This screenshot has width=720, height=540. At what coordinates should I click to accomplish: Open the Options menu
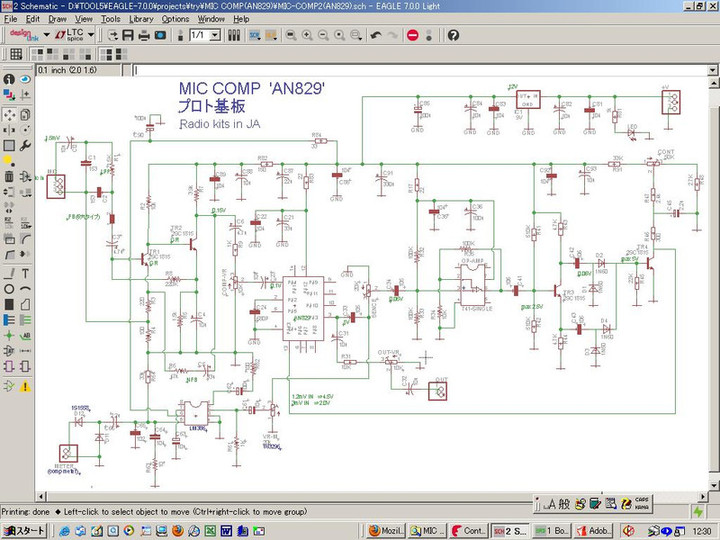pos(175,18)
